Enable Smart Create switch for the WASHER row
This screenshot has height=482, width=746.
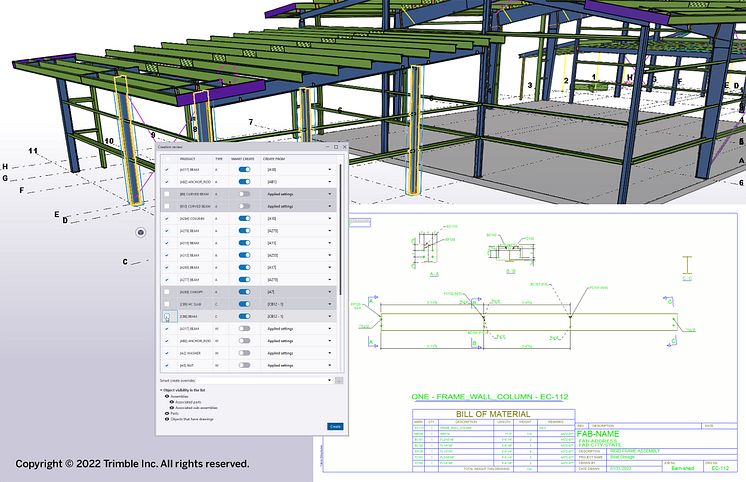243,353
